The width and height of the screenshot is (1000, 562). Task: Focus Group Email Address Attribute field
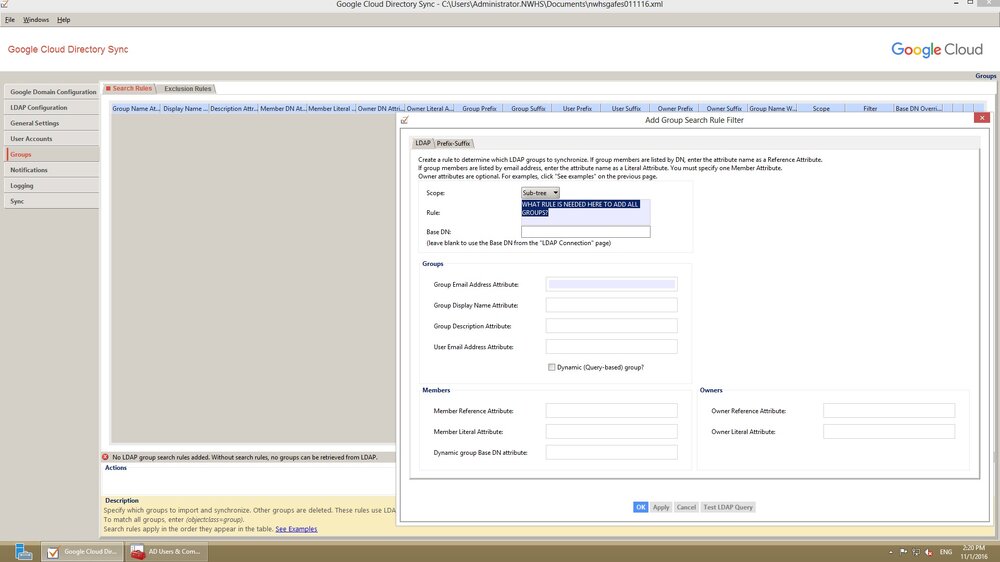coord(611,285)
